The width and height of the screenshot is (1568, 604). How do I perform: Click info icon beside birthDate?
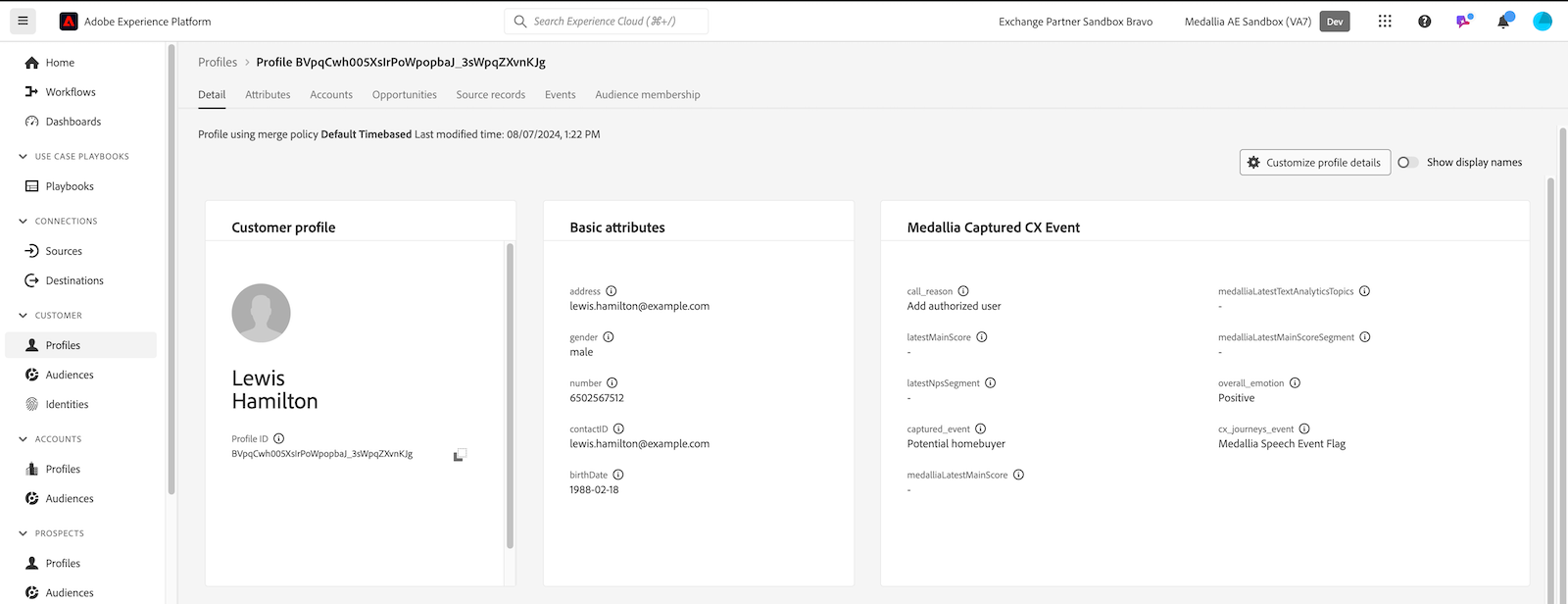[x=618, y=475]
